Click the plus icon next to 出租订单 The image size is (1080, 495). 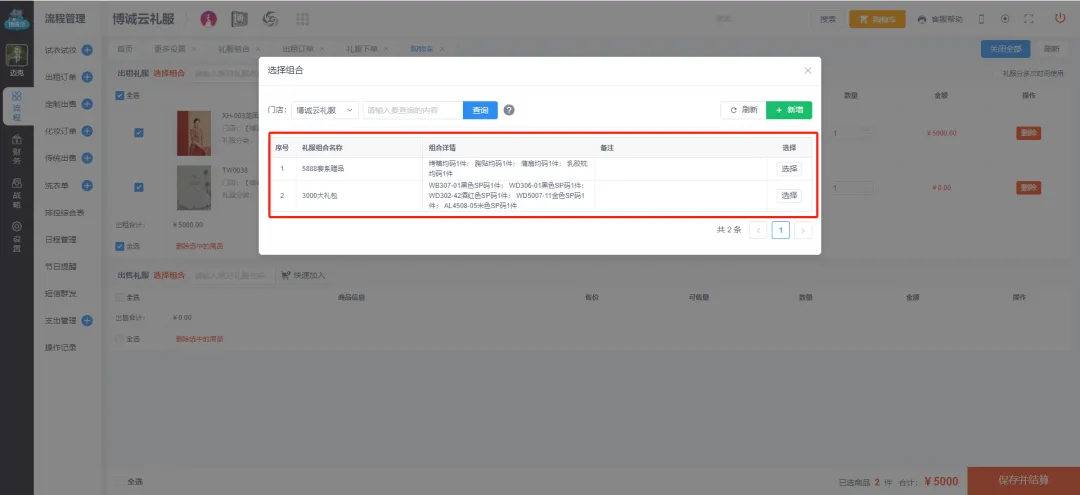click(x=87, y=77)
